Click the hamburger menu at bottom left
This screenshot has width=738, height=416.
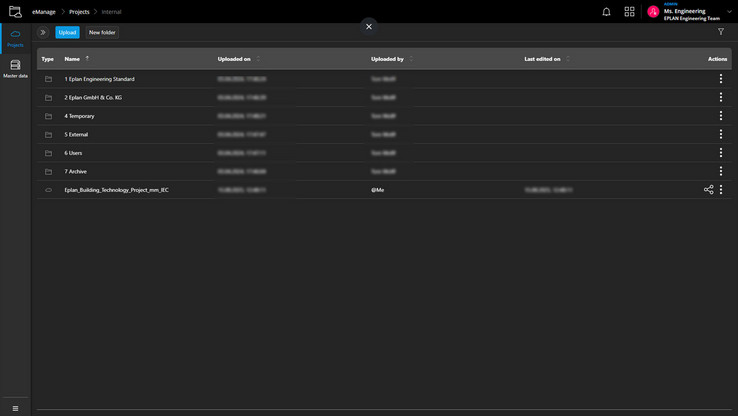coord(15,408)
